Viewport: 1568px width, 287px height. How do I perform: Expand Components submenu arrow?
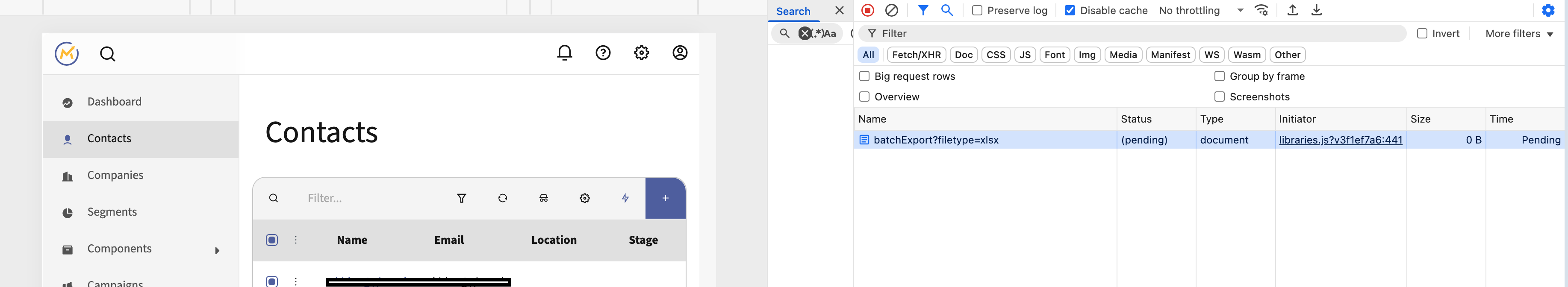(x=217, y=251)
